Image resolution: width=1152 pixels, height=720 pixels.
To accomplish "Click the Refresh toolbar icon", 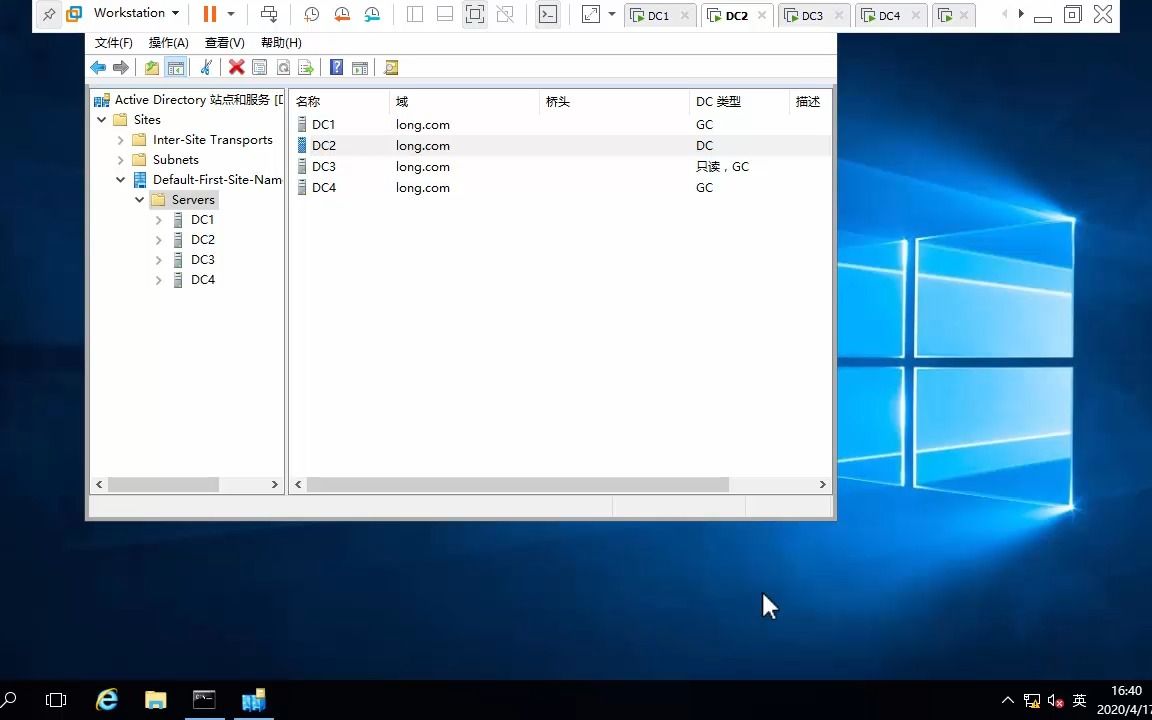I will click(x=283, y=68).
